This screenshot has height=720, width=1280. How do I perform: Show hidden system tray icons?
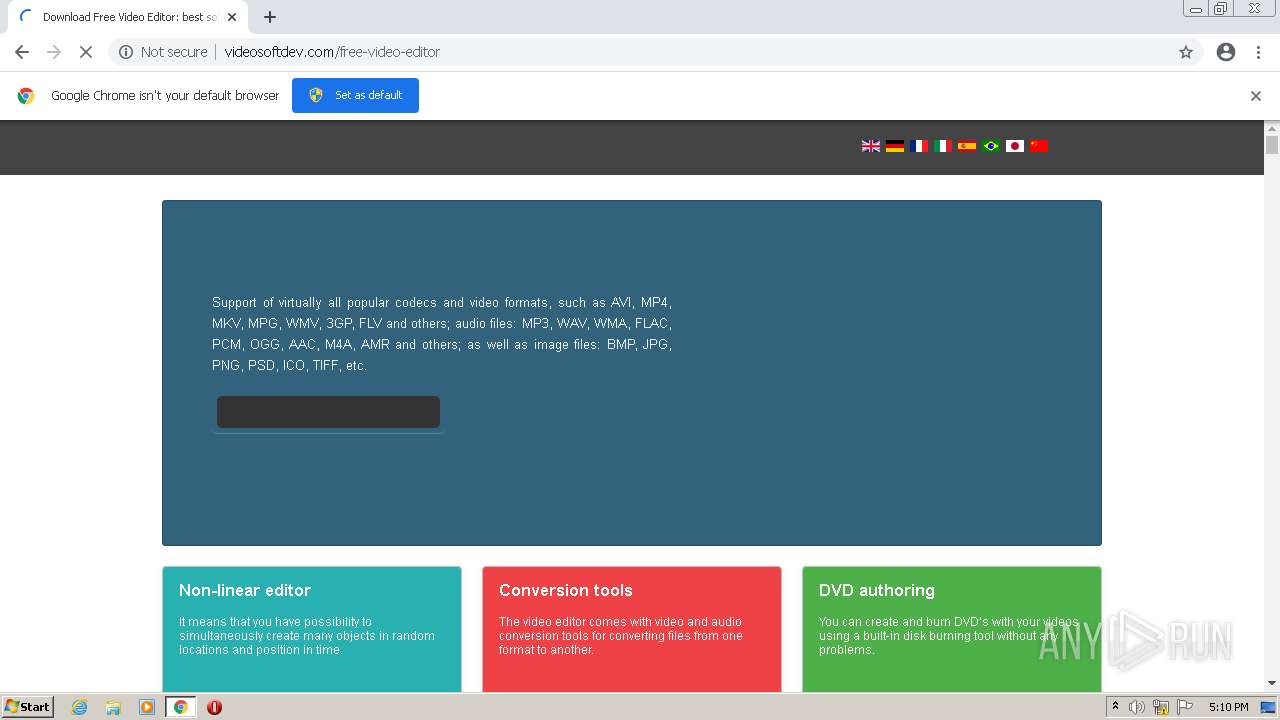(1115, 707)
